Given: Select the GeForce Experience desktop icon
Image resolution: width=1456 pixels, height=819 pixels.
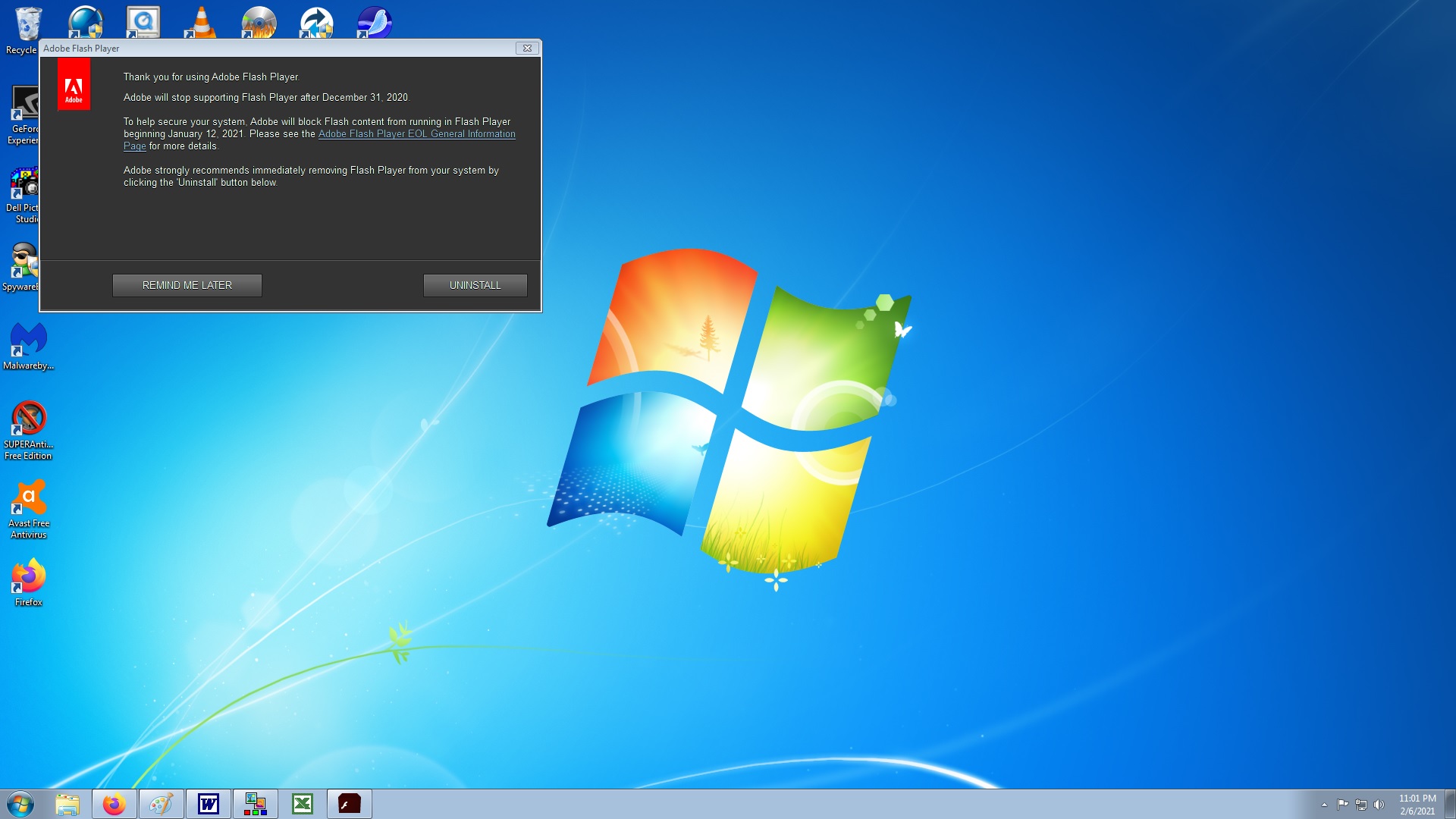Looking at the screenshot, I should pyautogui.click(x=23, y=115).
